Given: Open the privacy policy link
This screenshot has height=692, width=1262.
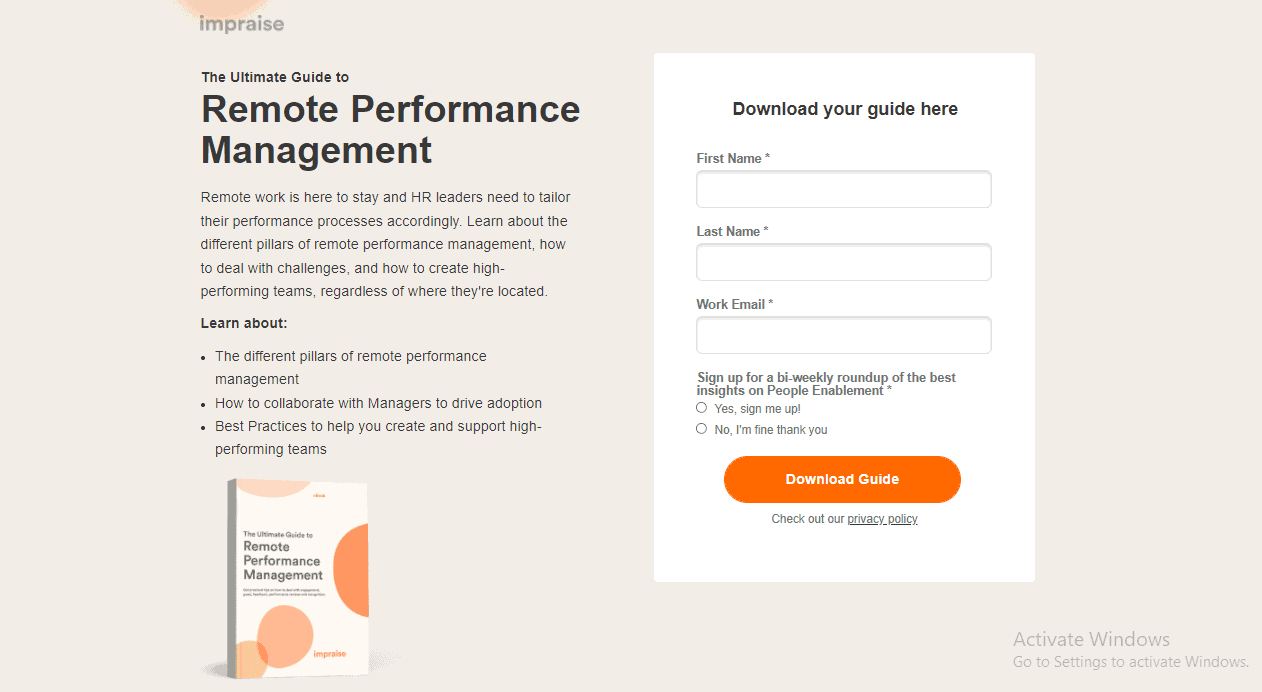Looking at the screenshot, I should pyautogui.click(x=882, y=519).
